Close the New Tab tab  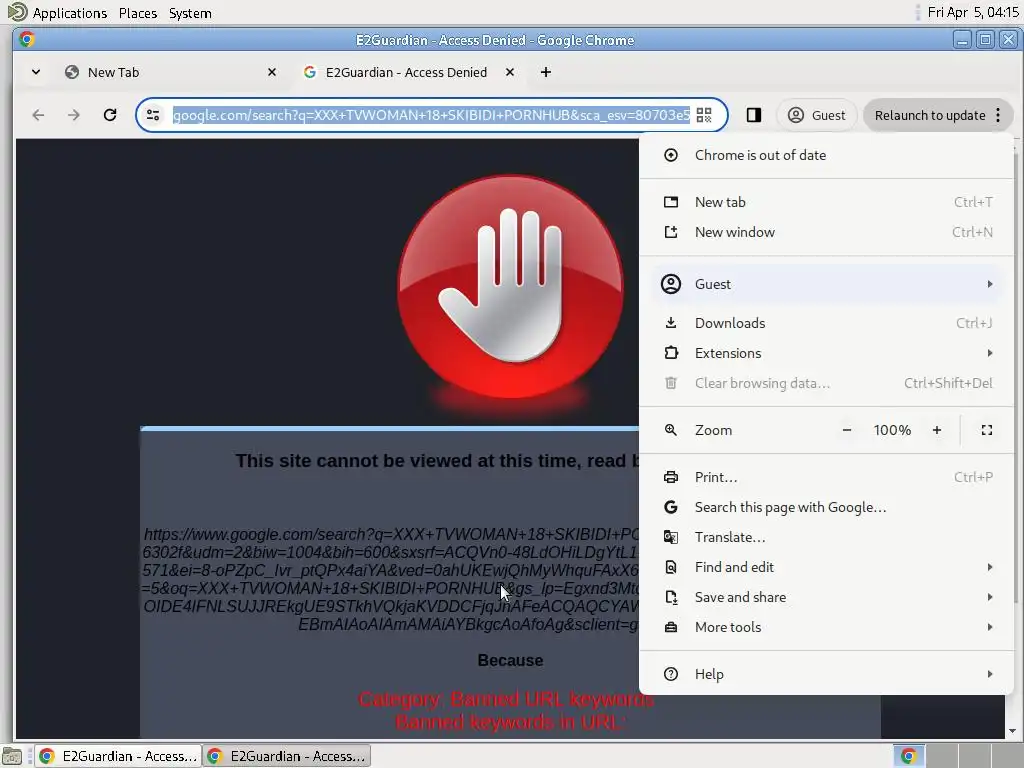[272, 72]
